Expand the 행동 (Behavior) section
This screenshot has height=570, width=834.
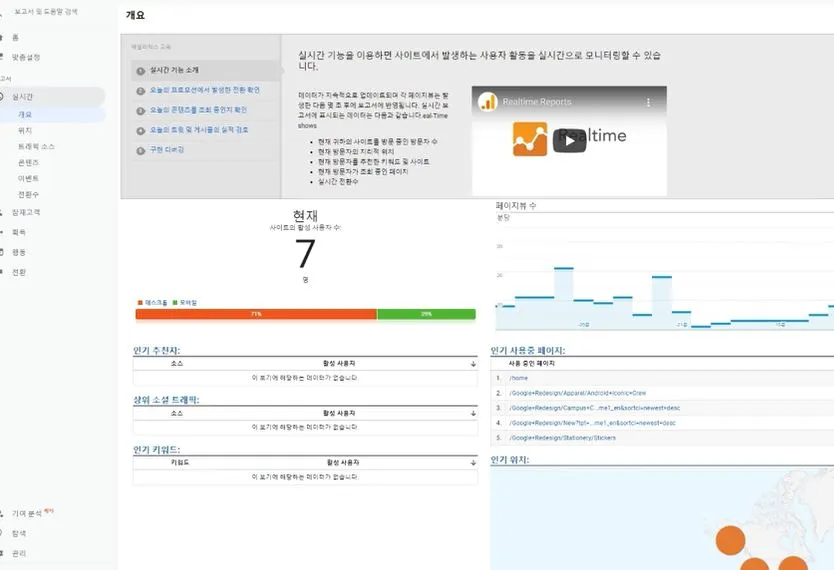(x=19, y=252)
